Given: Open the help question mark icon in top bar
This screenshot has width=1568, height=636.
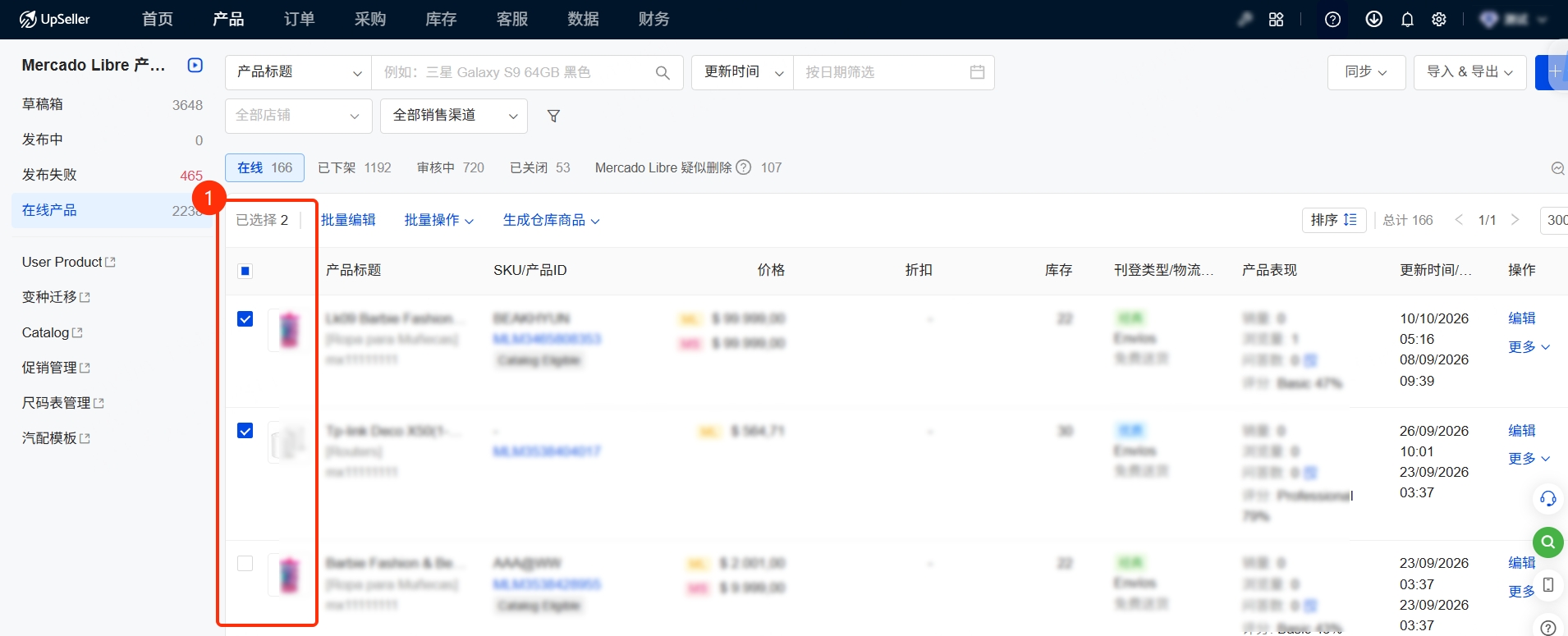Looking at the screenshot, I should coord(1333,19).
